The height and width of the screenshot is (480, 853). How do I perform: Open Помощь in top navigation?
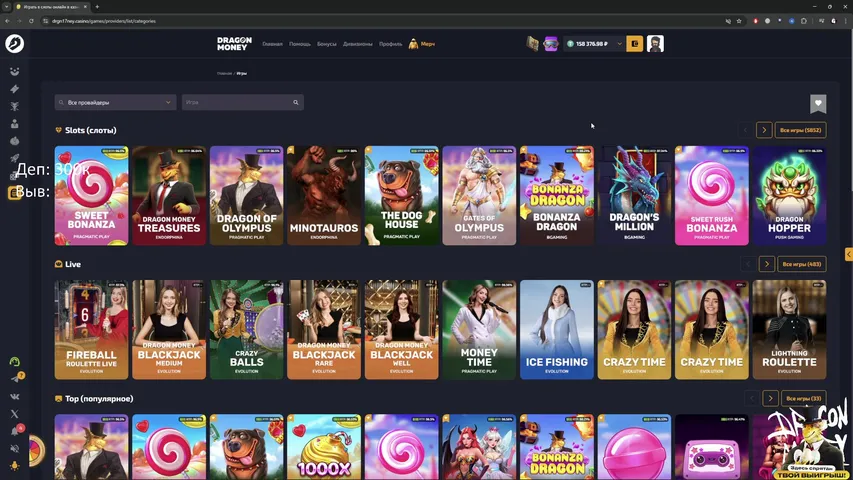pos(300,44)
